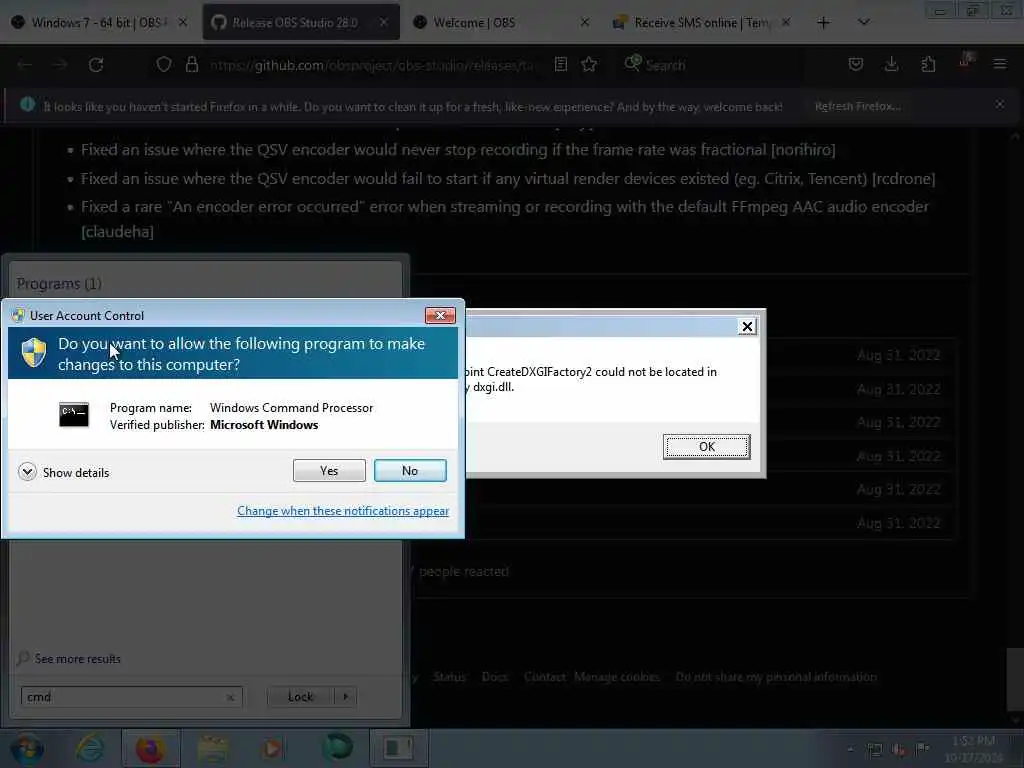Image resolution: width=1024 pixels, height=768 pixels.
Task: Bookmark this page with star icon
Action: [x=589, y=65]
